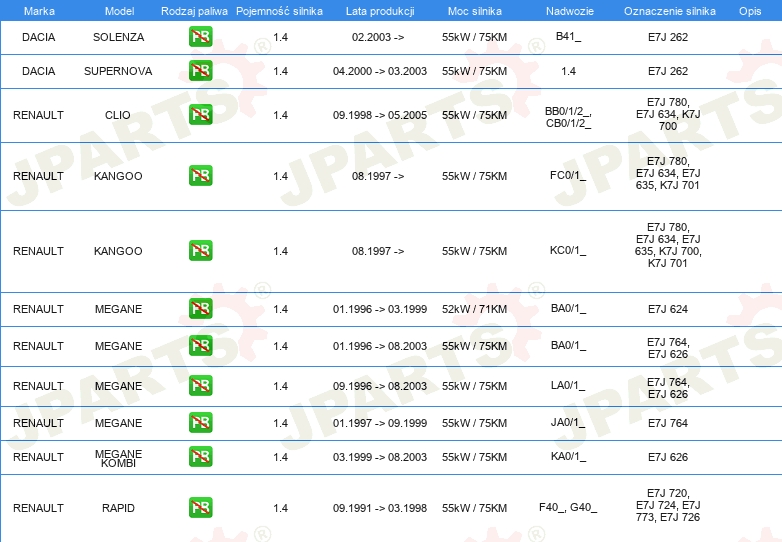Click the petrol fuel icon for Dacia Solenza
This screenshot has width=782, height=542.
[x=200, y=38]
